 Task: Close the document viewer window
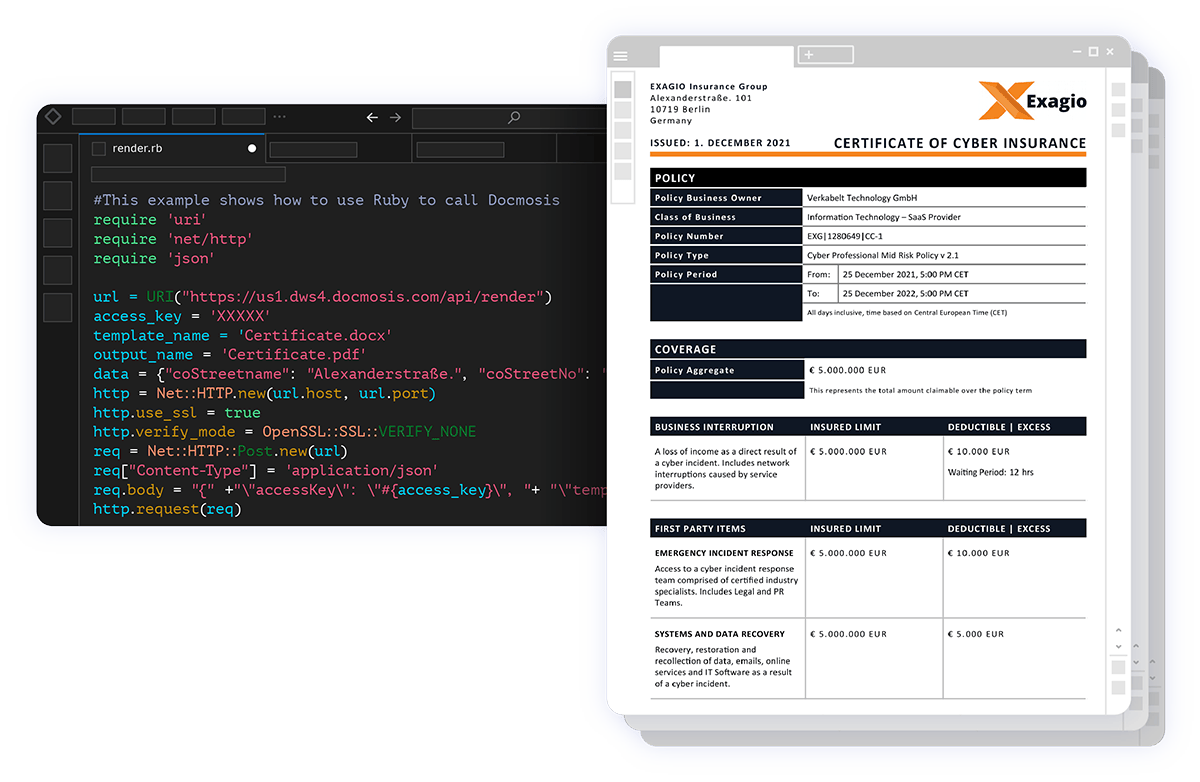(x=1112, y=52)
